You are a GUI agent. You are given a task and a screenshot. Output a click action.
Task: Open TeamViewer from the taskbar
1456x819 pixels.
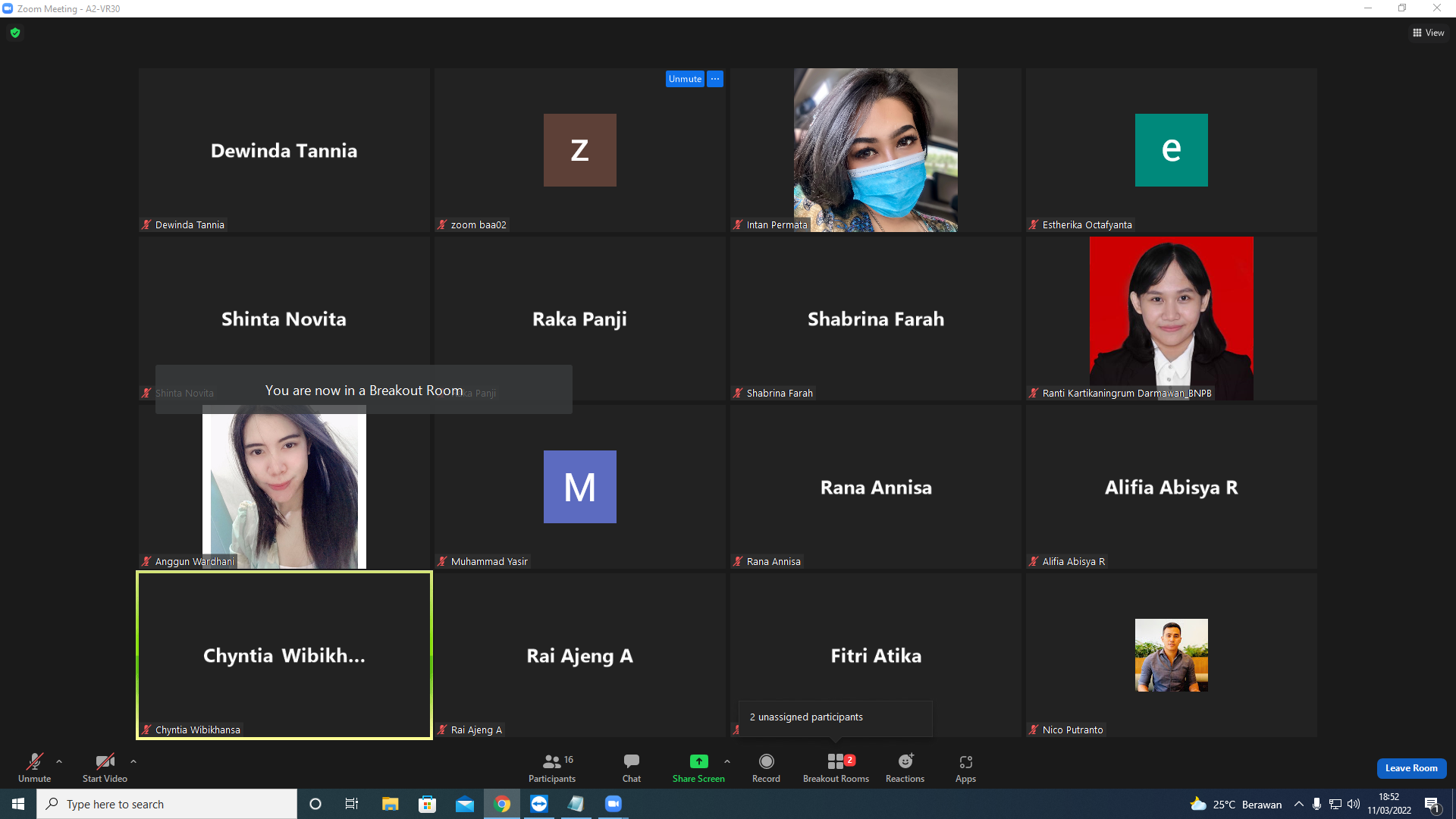click(x=539, y=804)
